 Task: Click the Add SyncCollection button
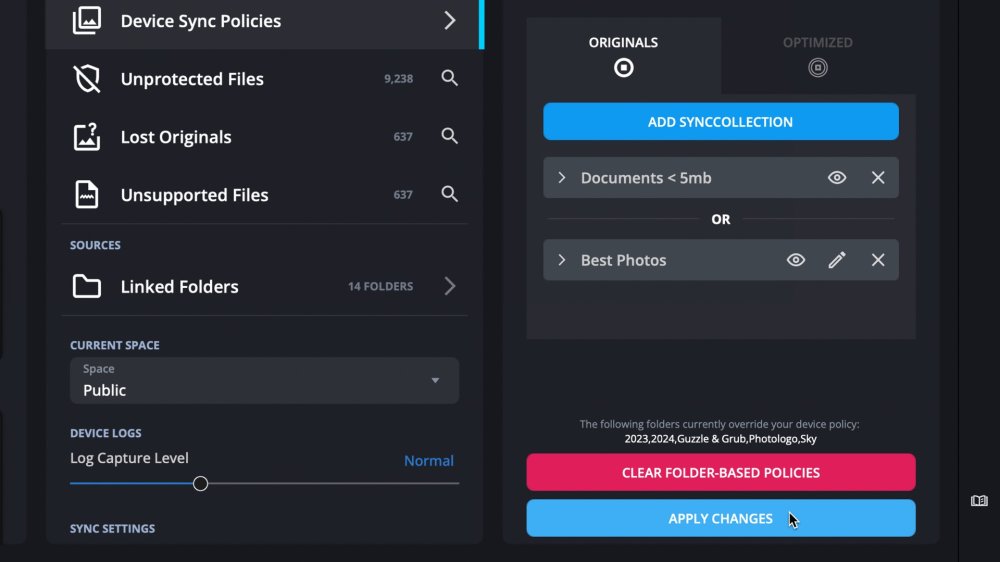(x=720, y=122)
